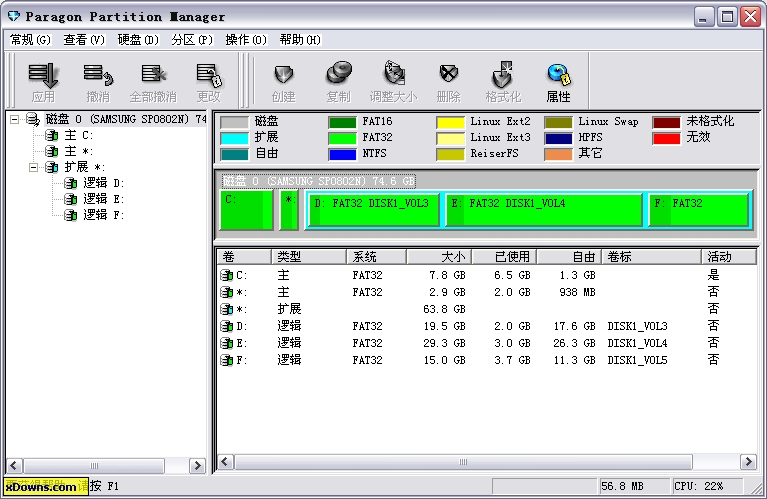The height and width of the screenshot is (499, 767).
Task: Click the volume icon of row F: in table
Action: pyautogui.click(x=226, y=361)
